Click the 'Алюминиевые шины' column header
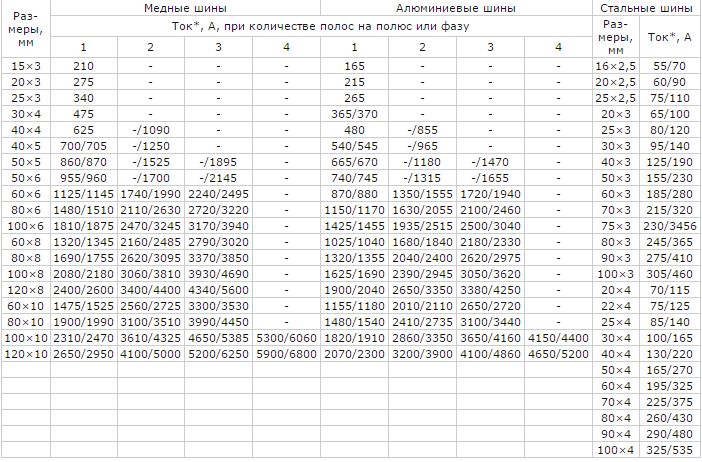 pyautogui.click(x=456, y=8)
